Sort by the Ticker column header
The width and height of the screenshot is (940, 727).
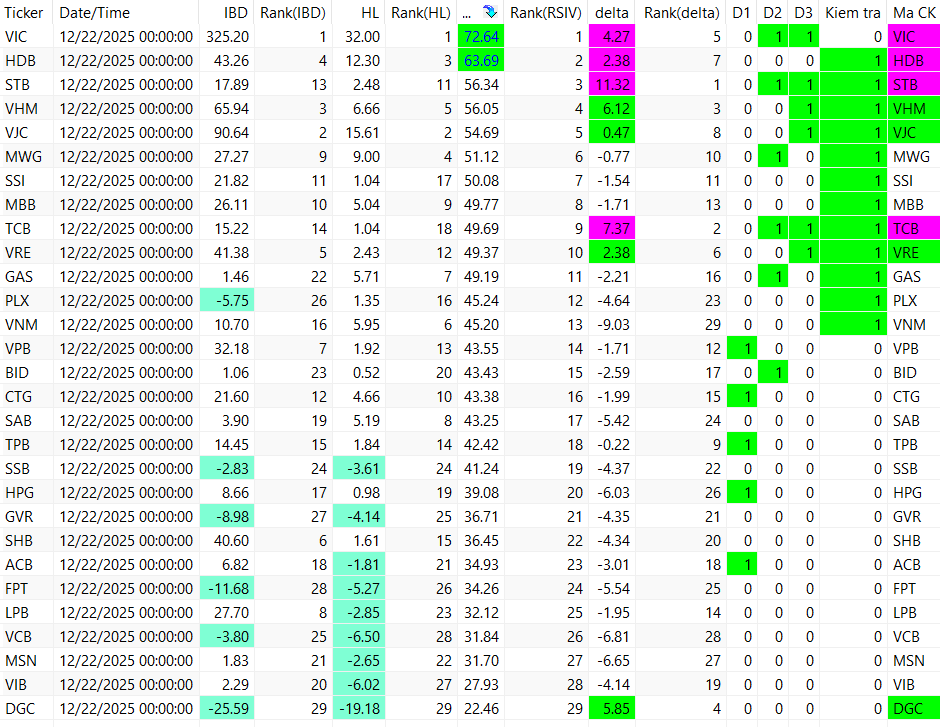click(24, 13)
